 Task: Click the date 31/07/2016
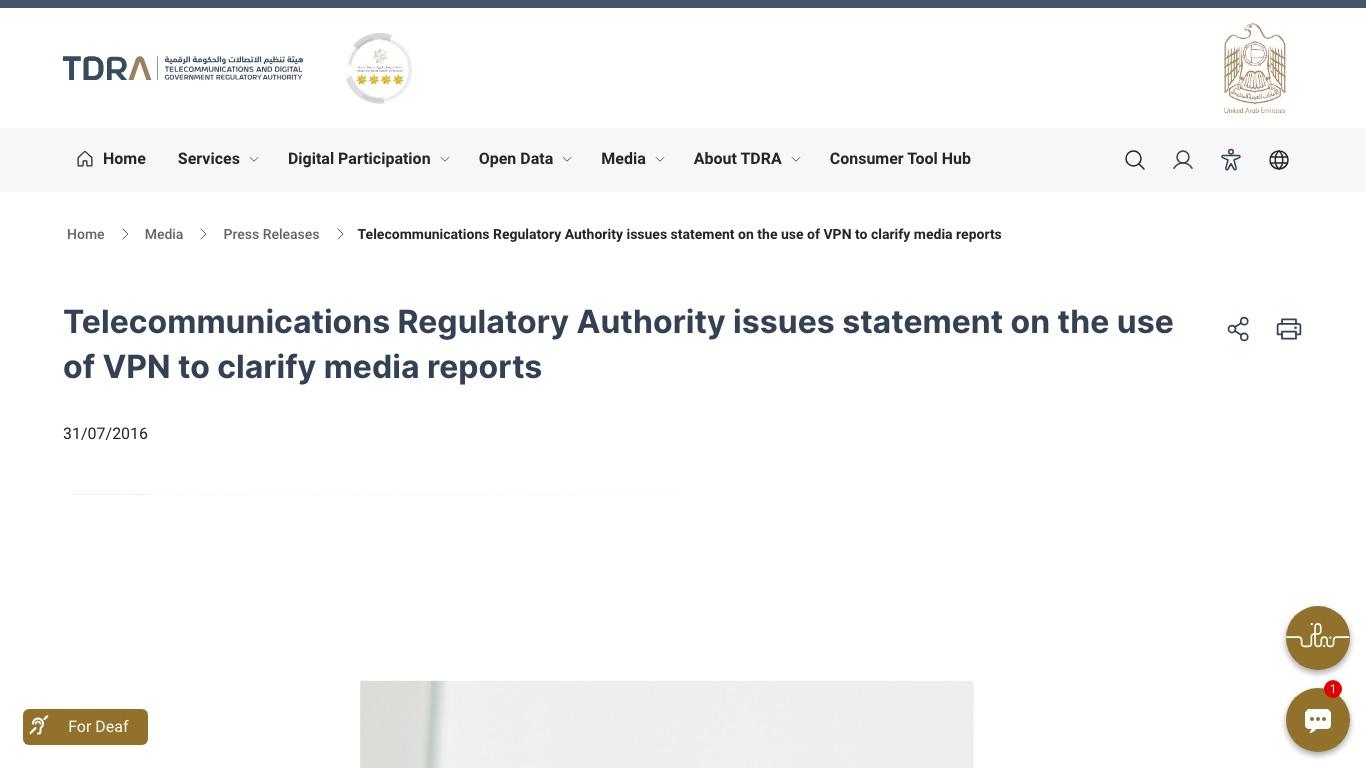[105, 434]
